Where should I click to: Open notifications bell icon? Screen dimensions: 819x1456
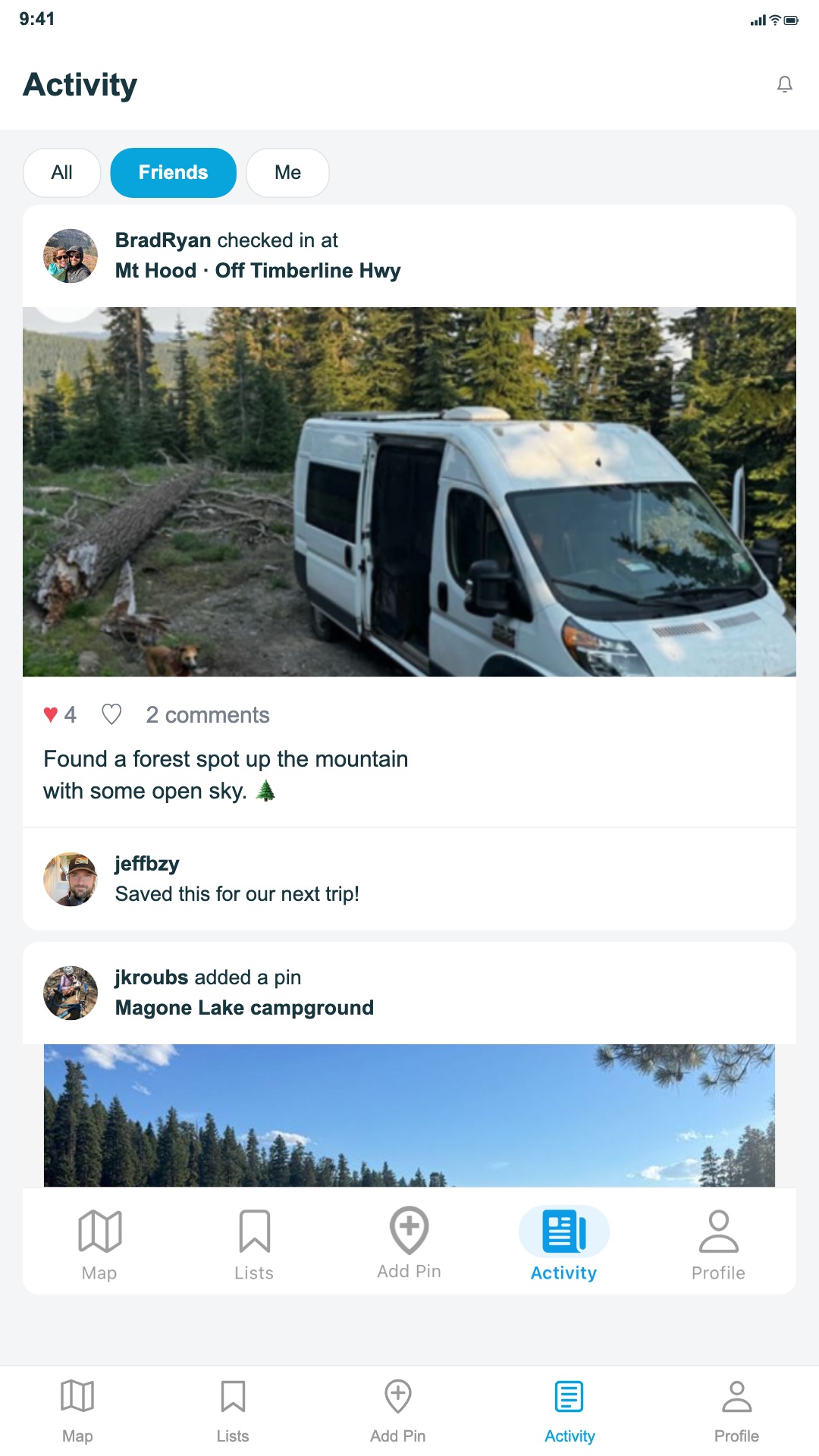(x=785, y=84)
